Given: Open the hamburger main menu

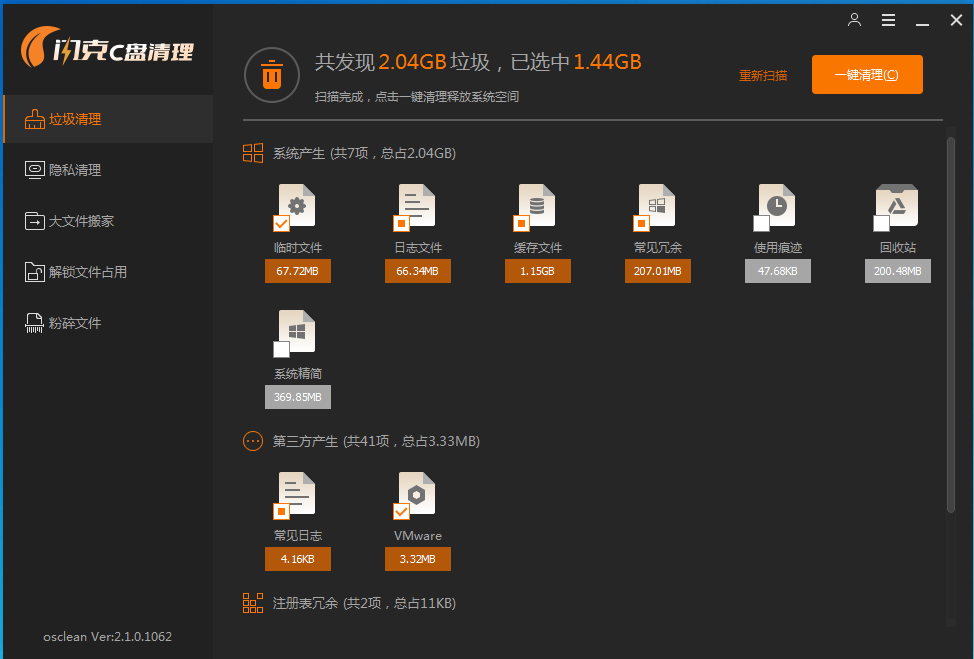Looking at the screenshot, I should coord(888,20).
